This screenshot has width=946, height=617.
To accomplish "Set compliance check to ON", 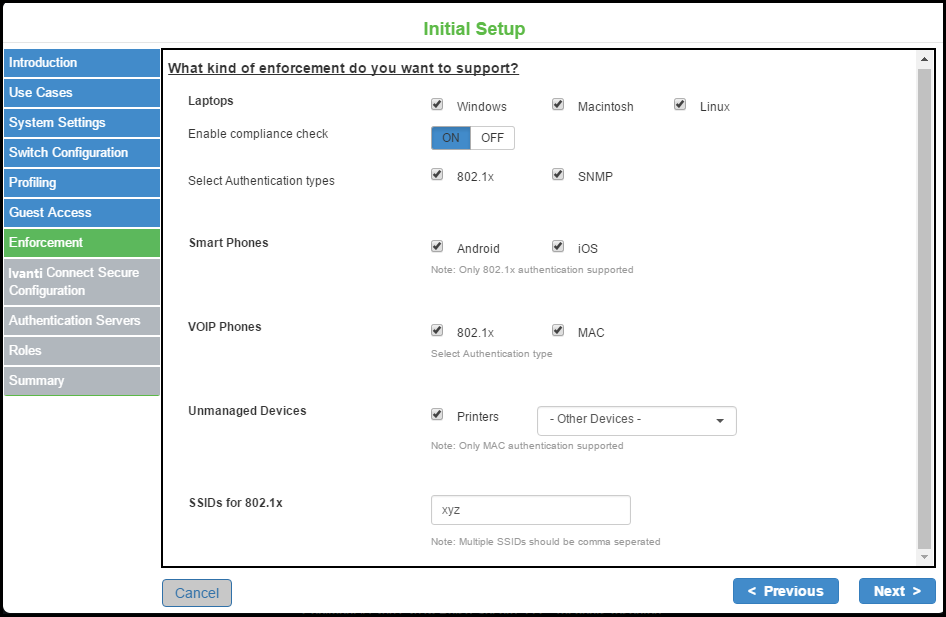I will coord(451,138).
